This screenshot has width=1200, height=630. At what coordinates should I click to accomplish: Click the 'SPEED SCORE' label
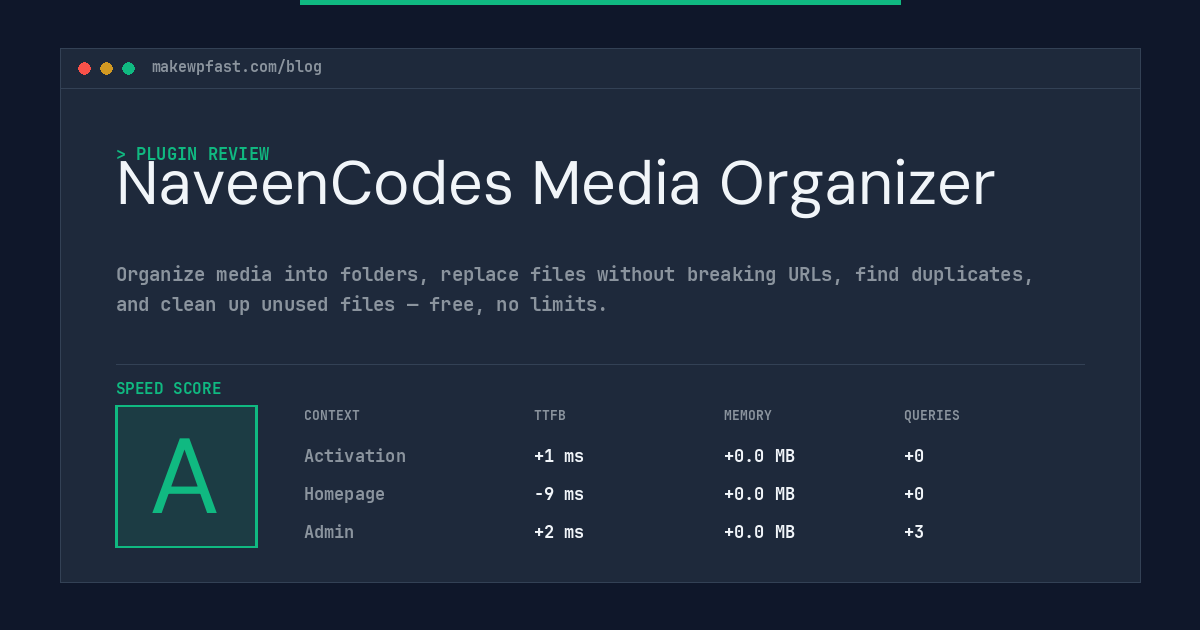[169, 389]
